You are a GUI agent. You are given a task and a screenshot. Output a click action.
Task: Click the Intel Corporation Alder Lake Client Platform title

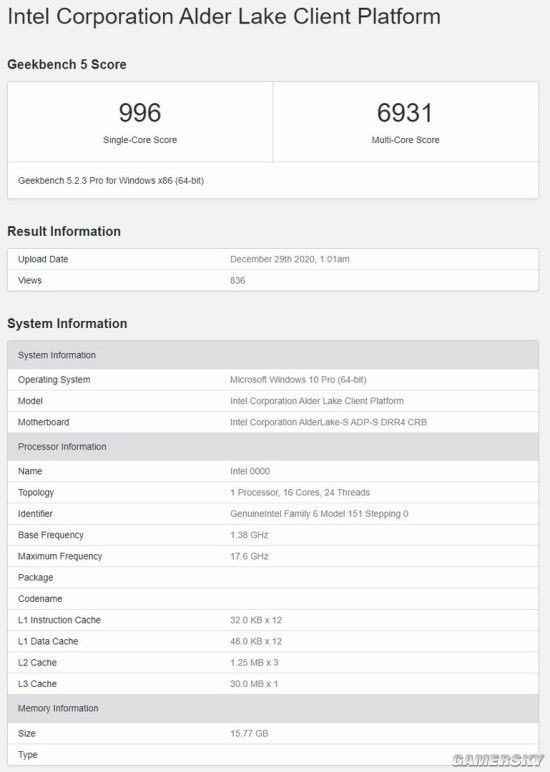point(224,17)
